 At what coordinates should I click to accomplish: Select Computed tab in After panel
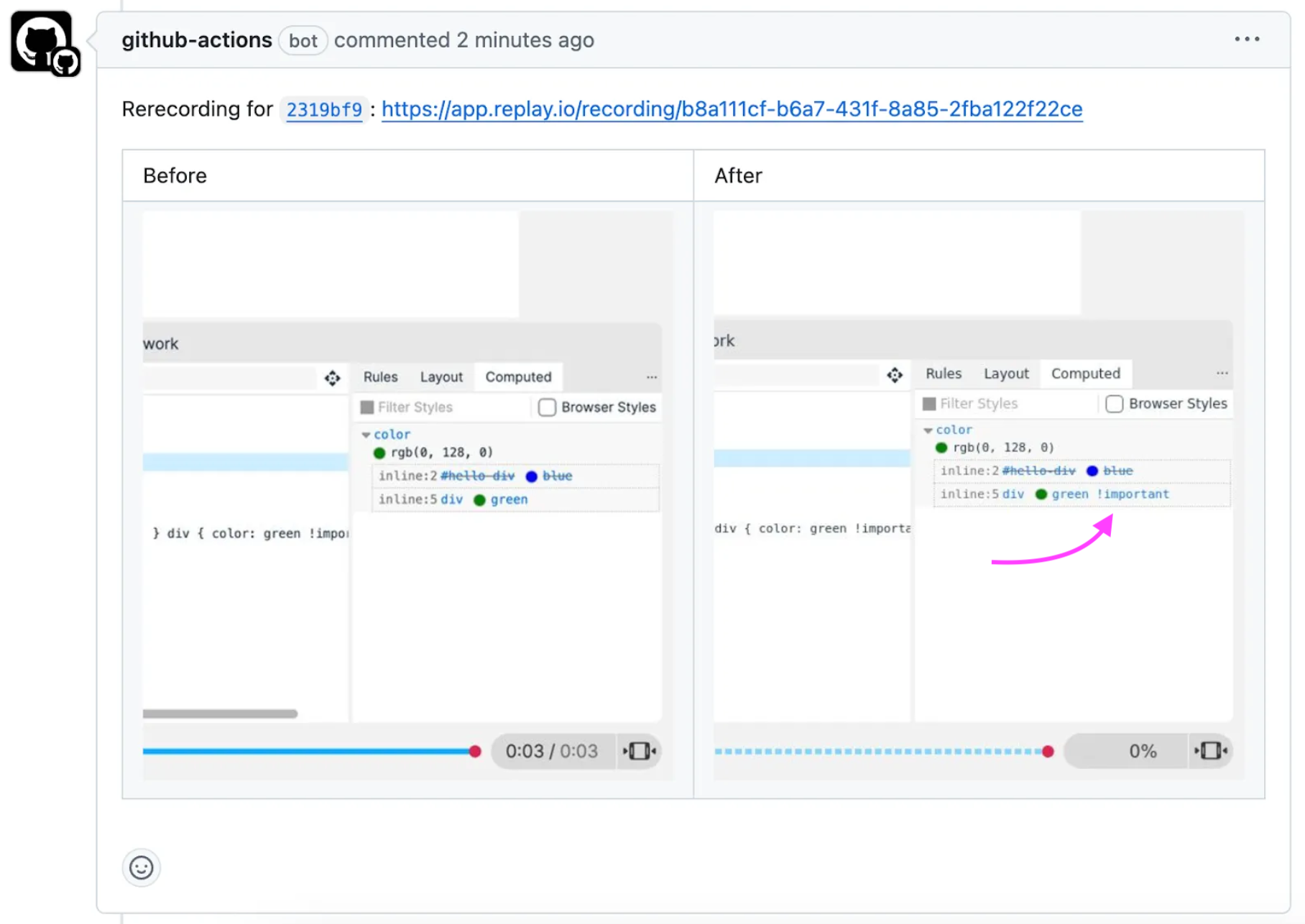coord(1085,374)
